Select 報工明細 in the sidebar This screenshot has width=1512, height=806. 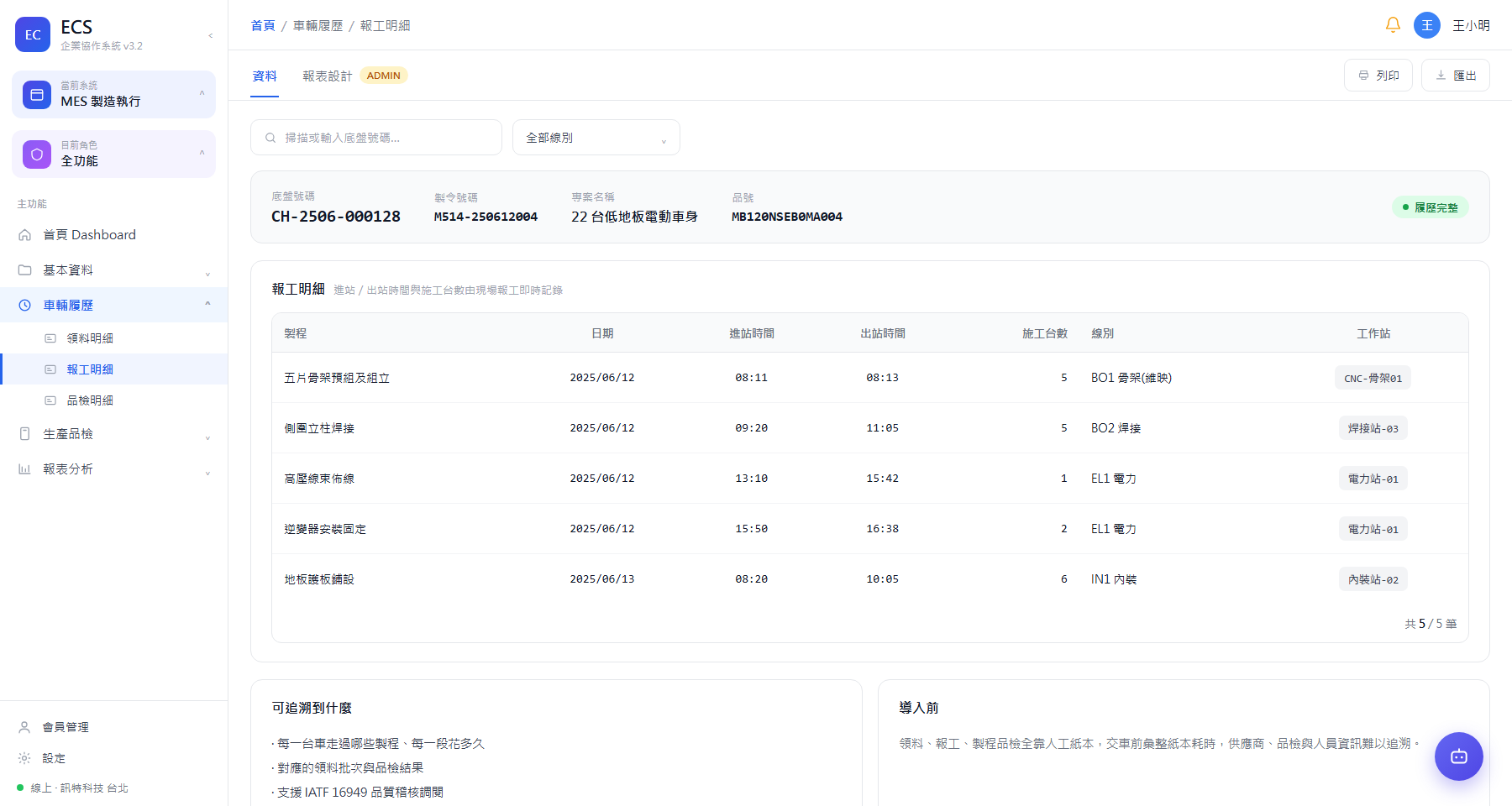pos(114,369)
